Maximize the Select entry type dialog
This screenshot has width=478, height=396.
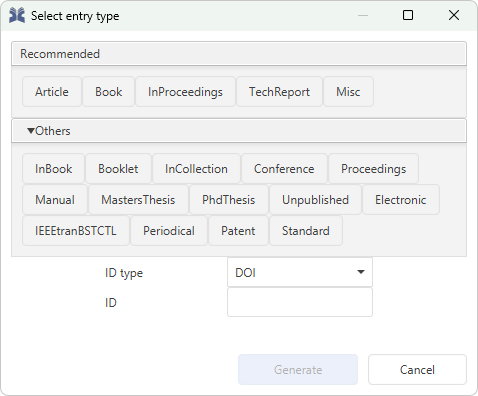(x=408, y=15)
